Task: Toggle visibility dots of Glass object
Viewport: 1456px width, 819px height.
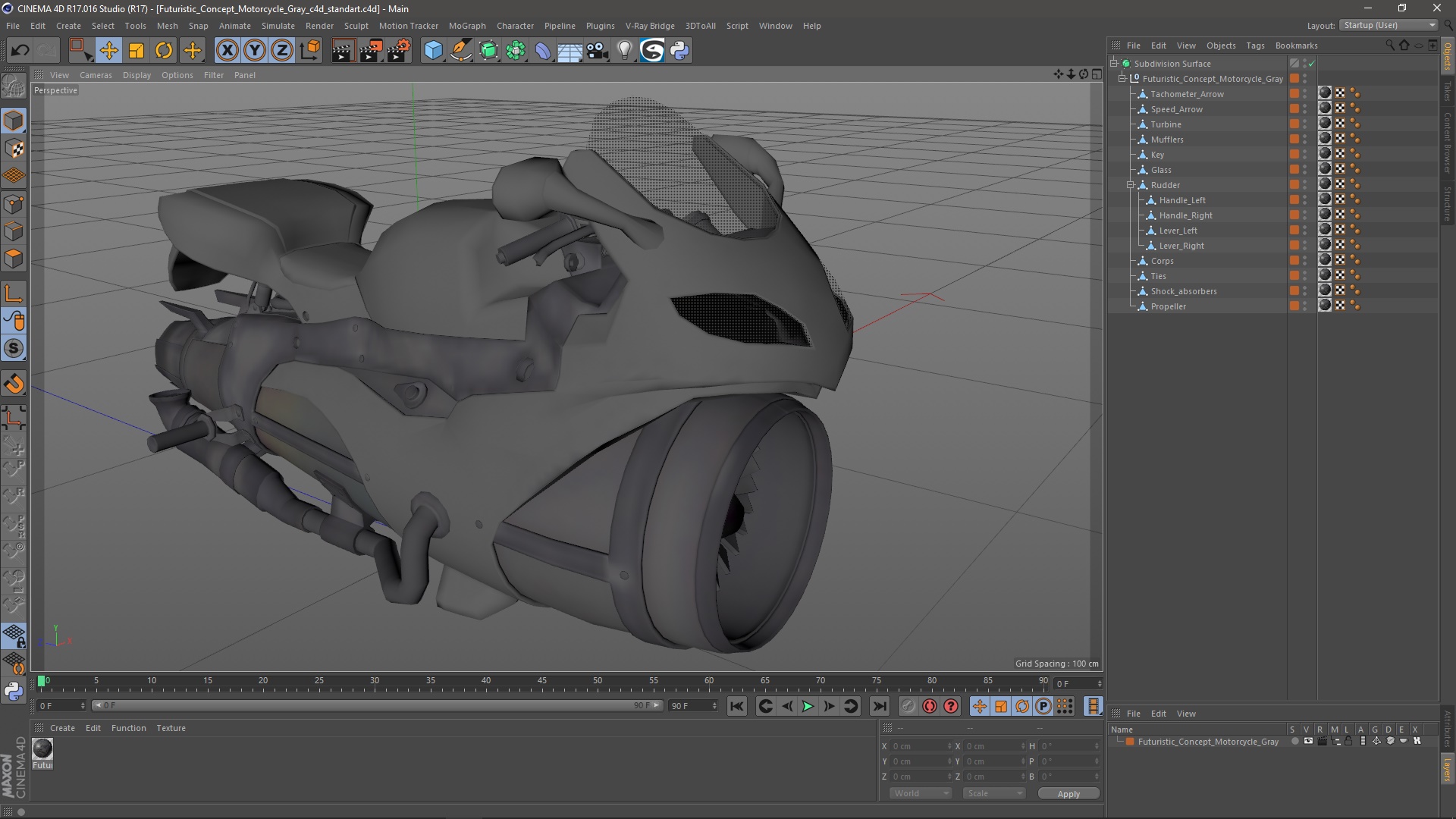Action: point(1305,169)
